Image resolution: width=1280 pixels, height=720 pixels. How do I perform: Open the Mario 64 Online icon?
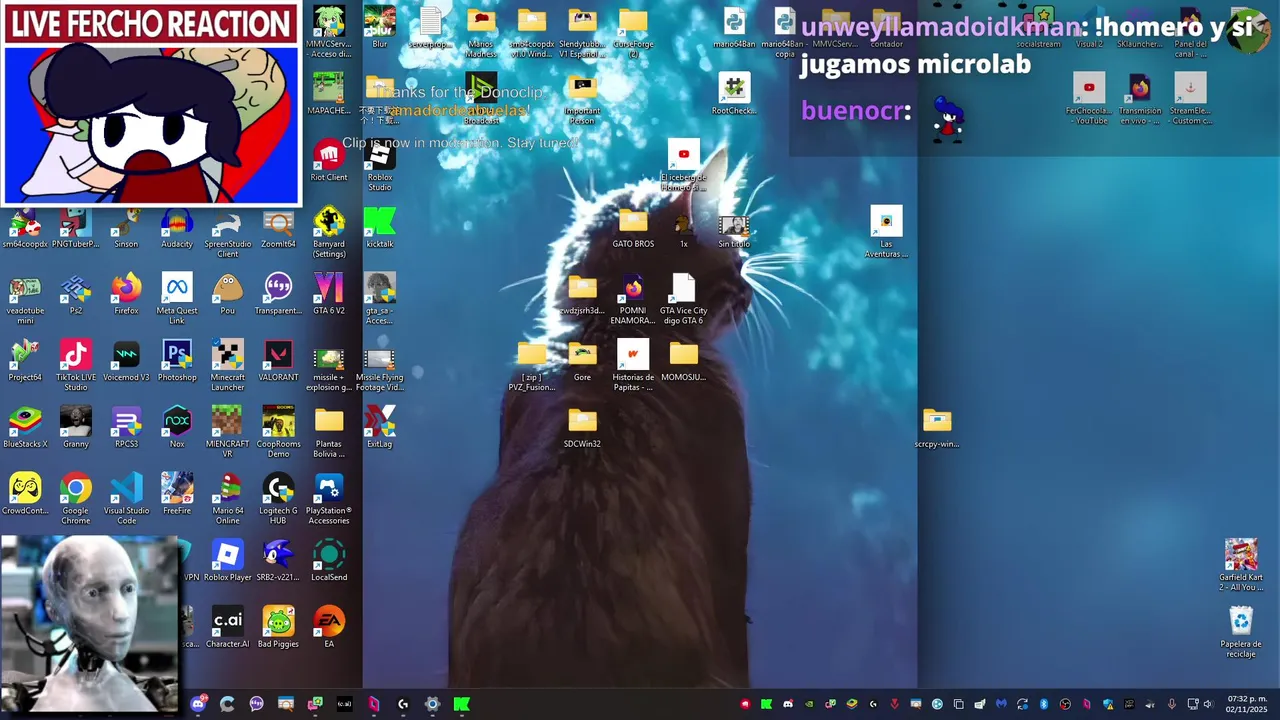[228, 500]
